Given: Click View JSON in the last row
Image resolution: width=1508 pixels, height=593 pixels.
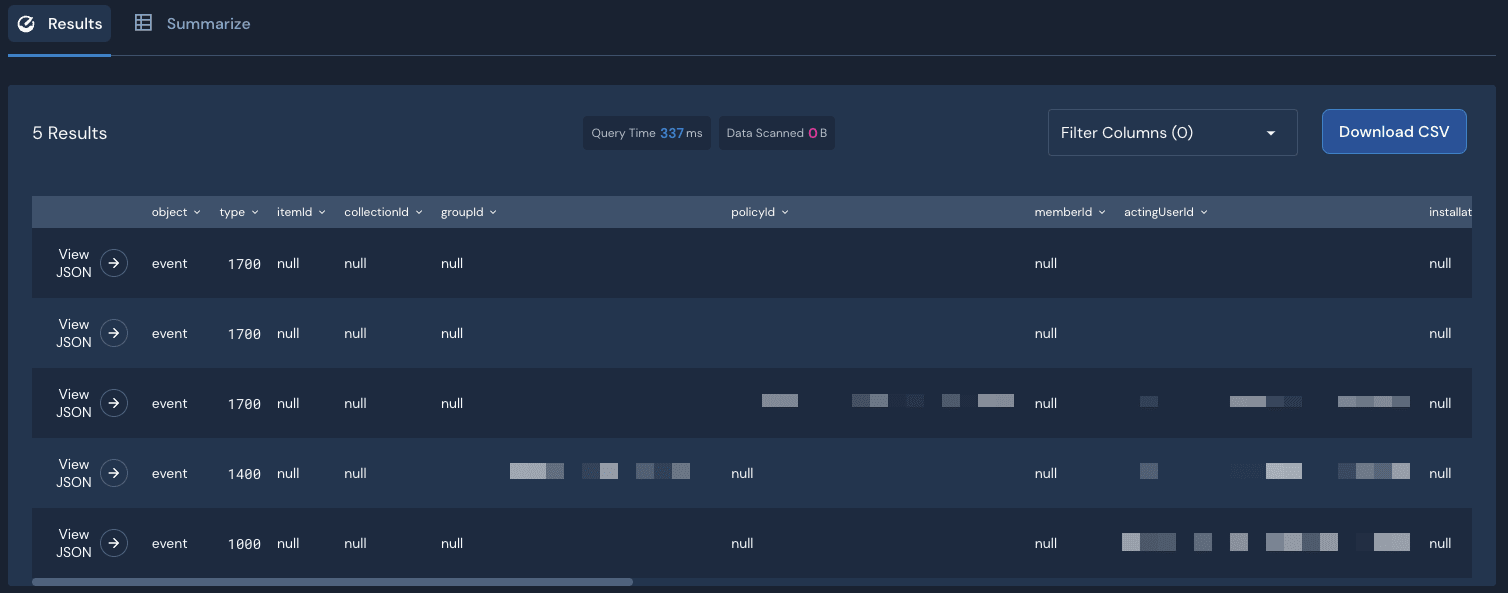Looking at the screenshot, I should pos(73,543).
